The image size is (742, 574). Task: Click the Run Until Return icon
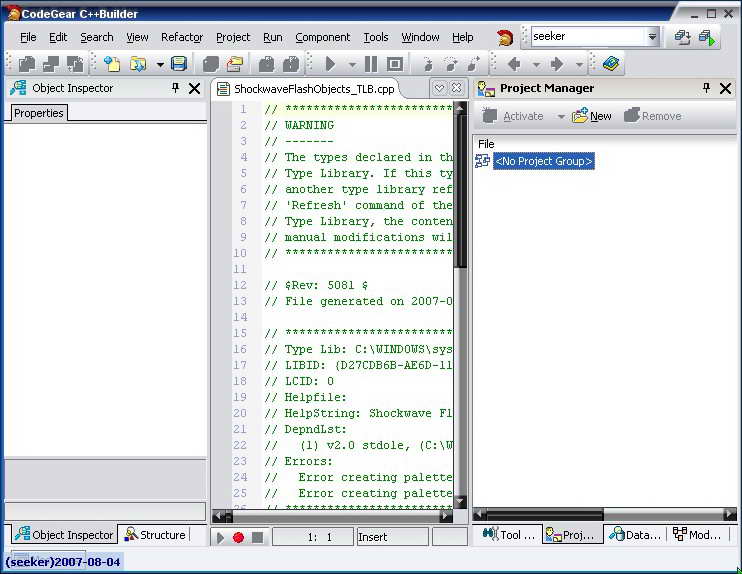pyautogui.click(x=474, y=64)
